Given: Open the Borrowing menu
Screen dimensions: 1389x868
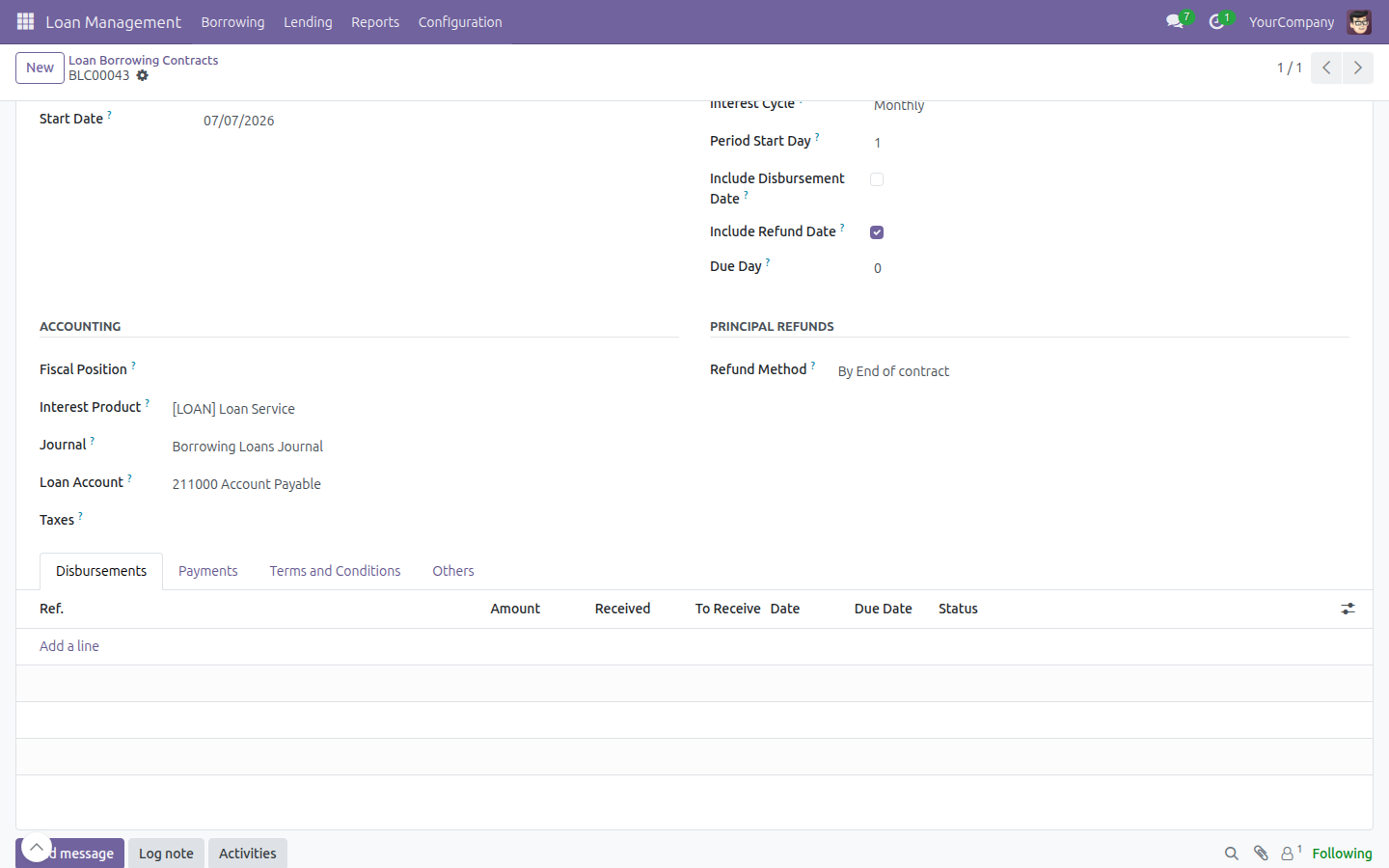Looking at the screenshot, I should [x=232, y=22].
